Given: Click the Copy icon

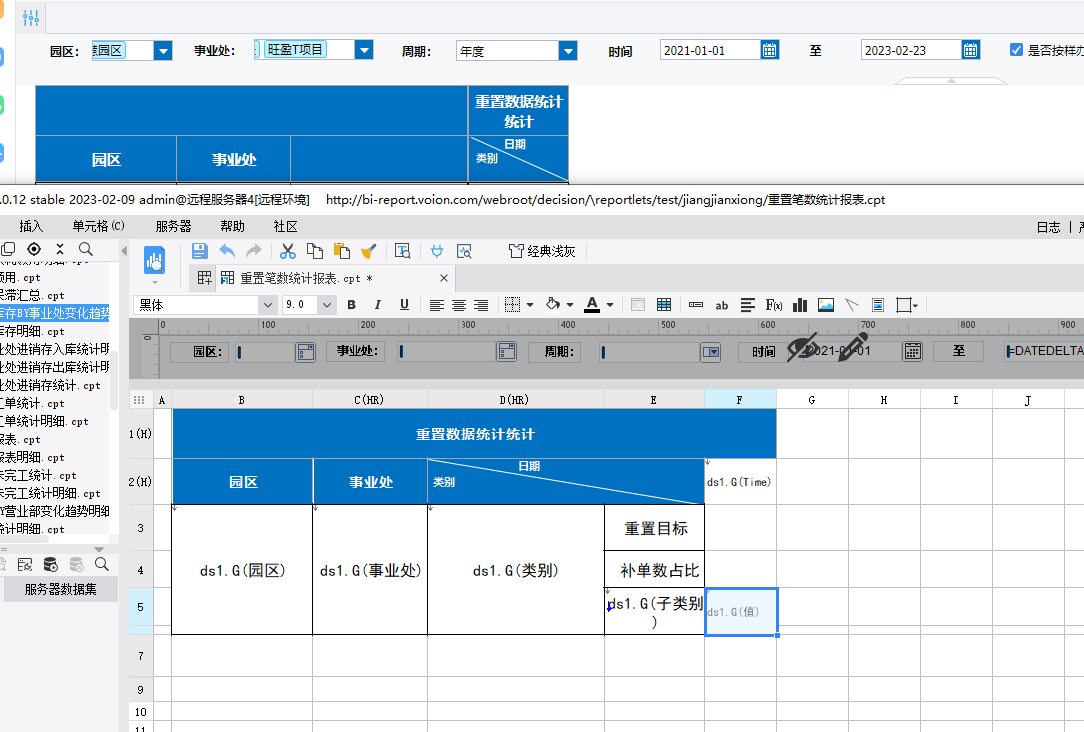Looking at the screenshot, I should click(x=315, y=251).
